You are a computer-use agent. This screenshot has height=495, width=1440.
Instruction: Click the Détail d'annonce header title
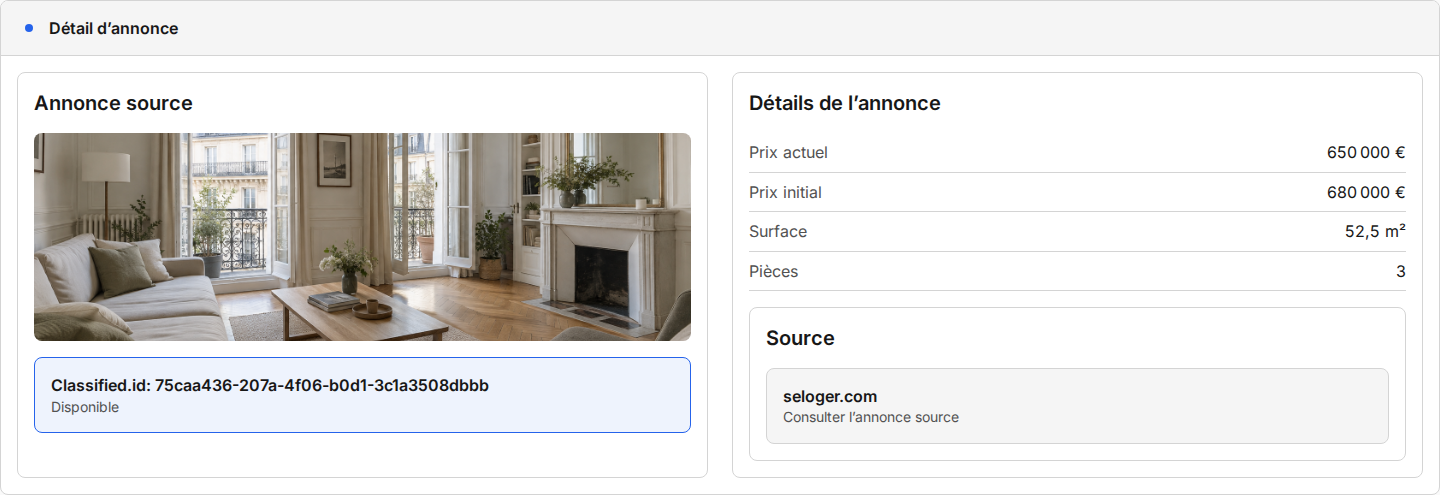113,28
